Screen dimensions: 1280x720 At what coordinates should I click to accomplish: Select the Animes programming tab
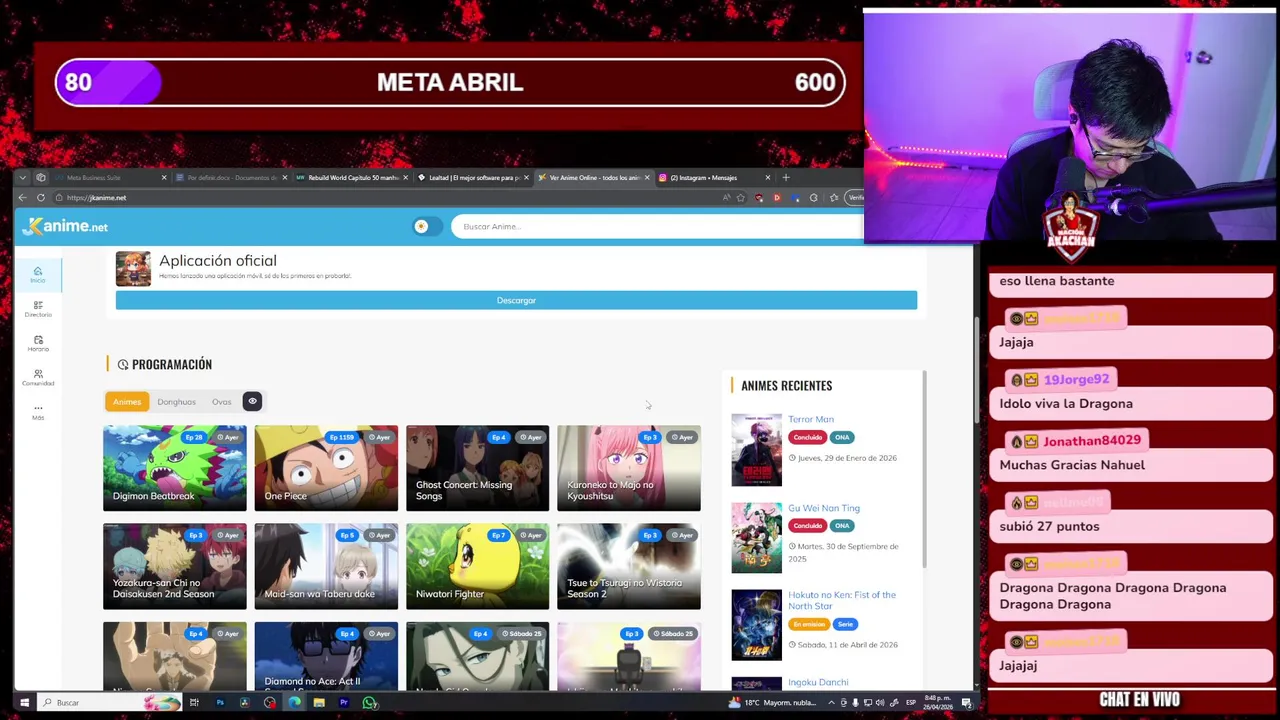click(127, 402)
